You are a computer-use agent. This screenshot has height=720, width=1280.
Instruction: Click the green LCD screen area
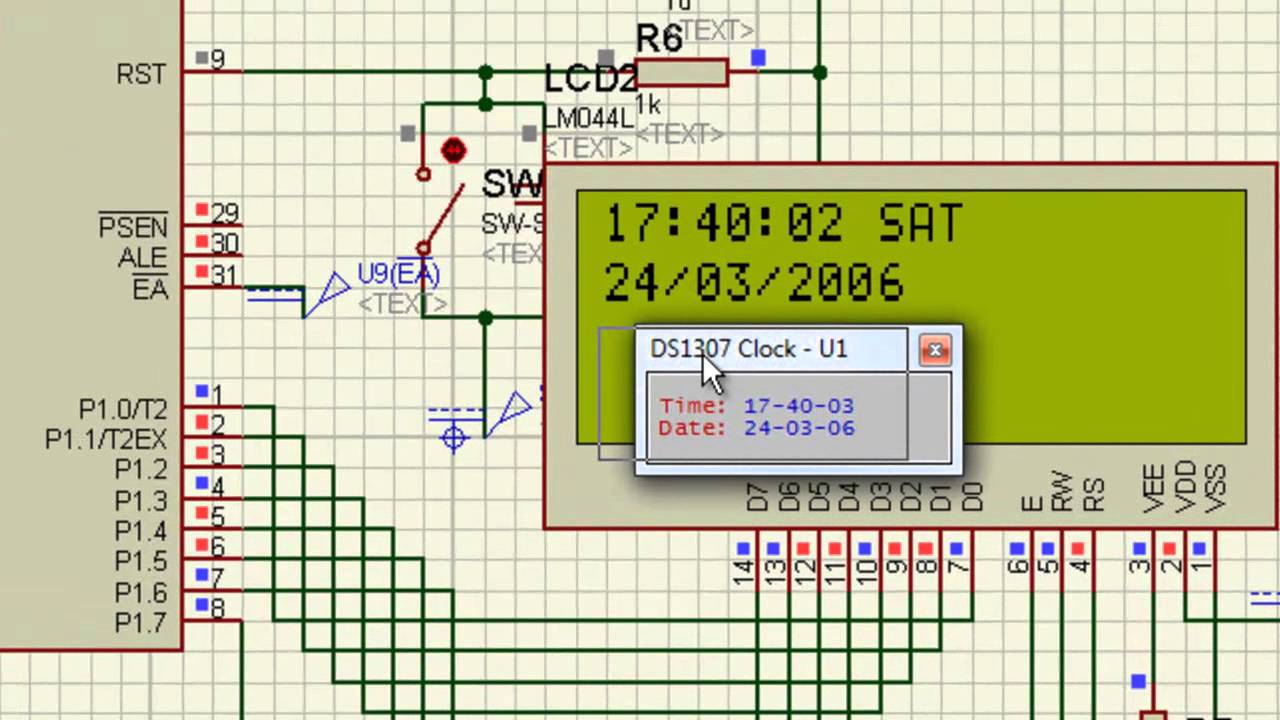(912, 316)
